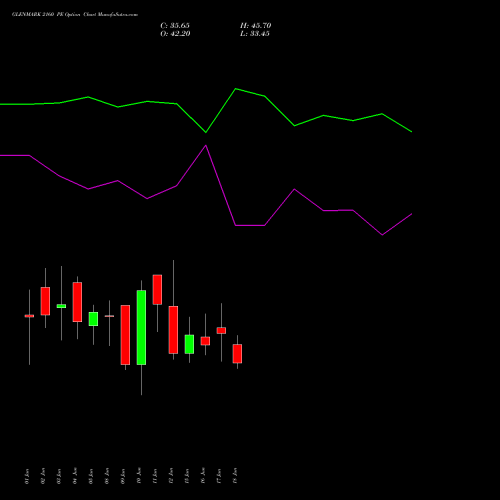Click the 05 Jan date axis label

[x=91, y=476]
